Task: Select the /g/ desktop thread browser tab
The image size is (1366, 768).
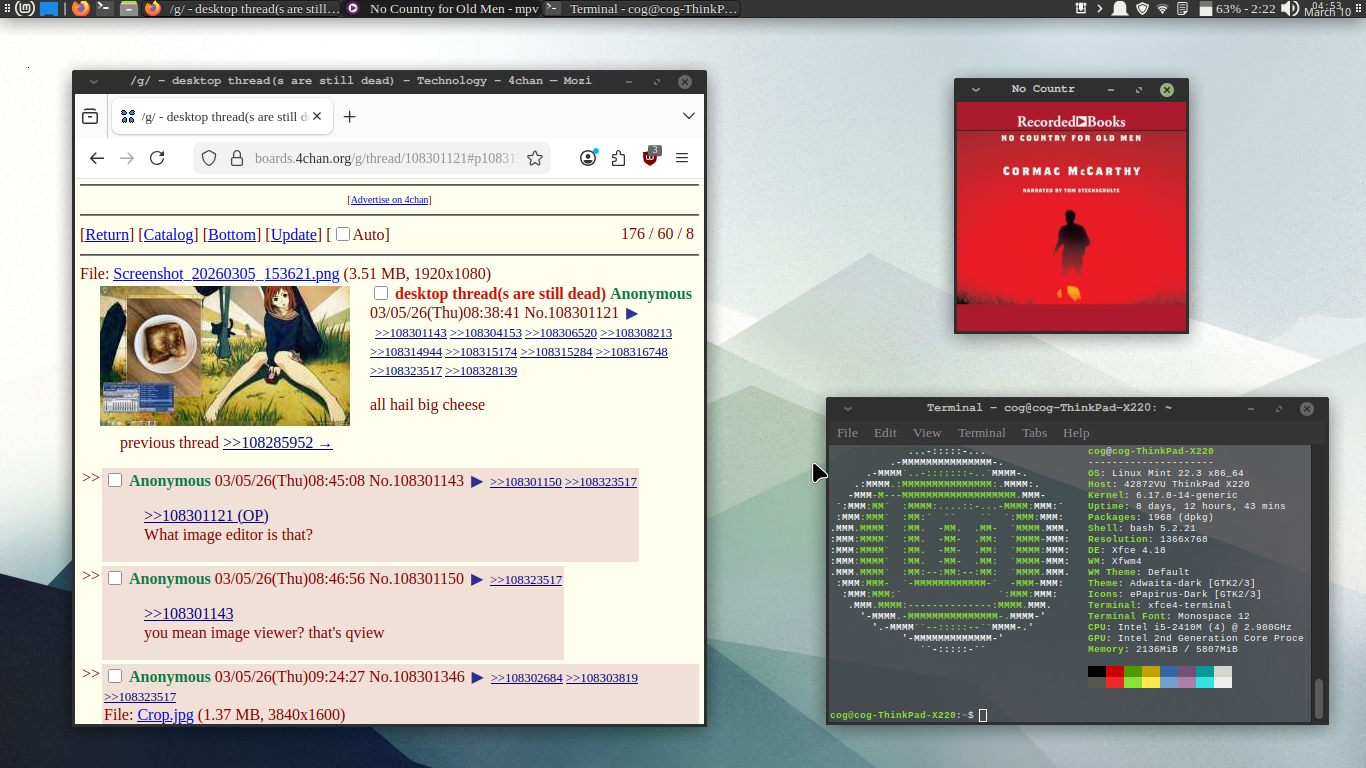Action: (222, 116)
